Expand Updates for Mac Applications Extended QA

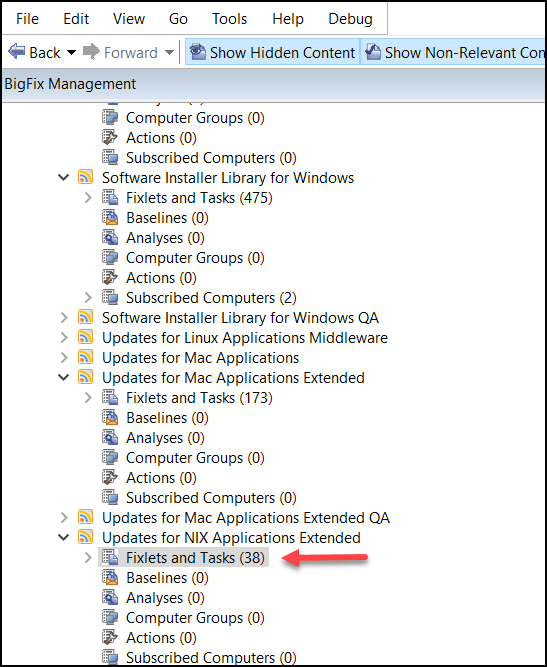coord(64,517)
